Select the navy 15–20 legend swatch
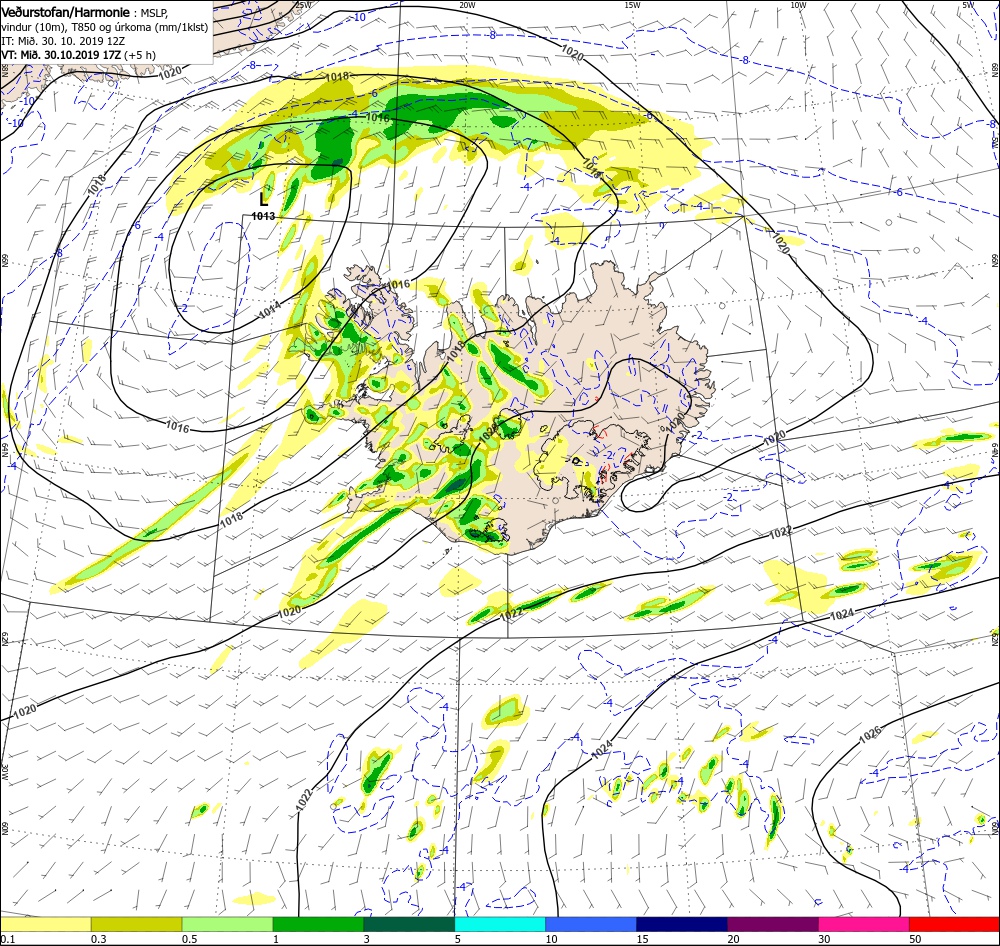1000x946 pixels. tap(682, 924)
